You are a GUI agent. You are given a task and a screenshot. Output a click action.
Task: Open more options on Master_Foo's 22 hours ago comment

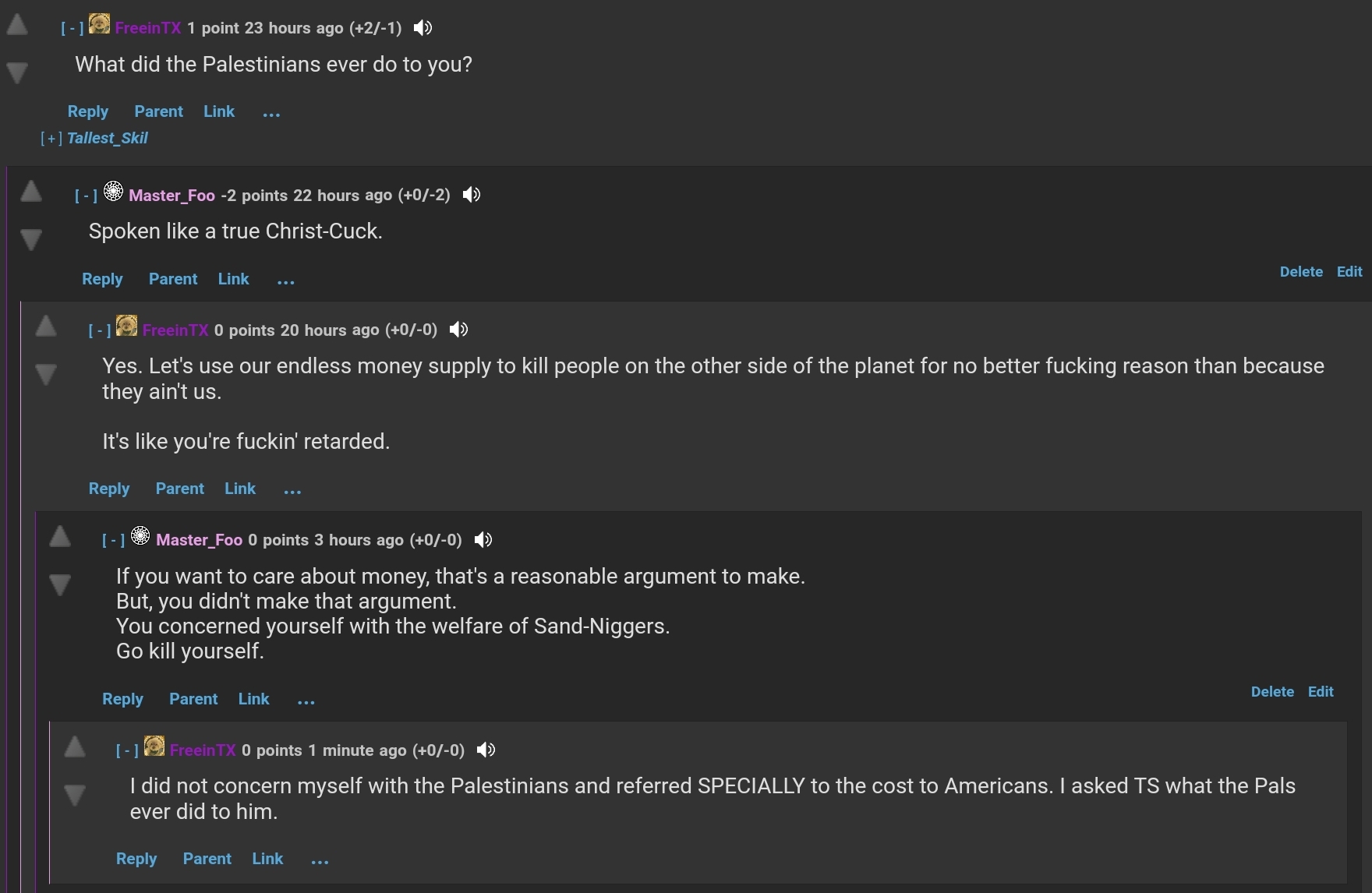click(286, 281)
